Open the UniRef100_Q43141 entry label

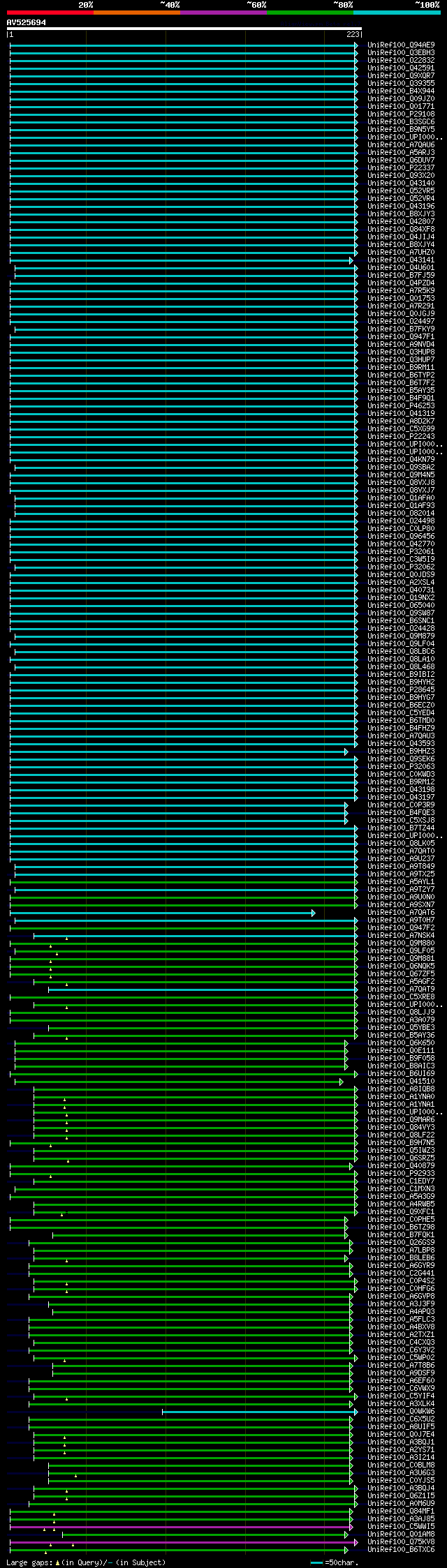click(x=401, y=260)
